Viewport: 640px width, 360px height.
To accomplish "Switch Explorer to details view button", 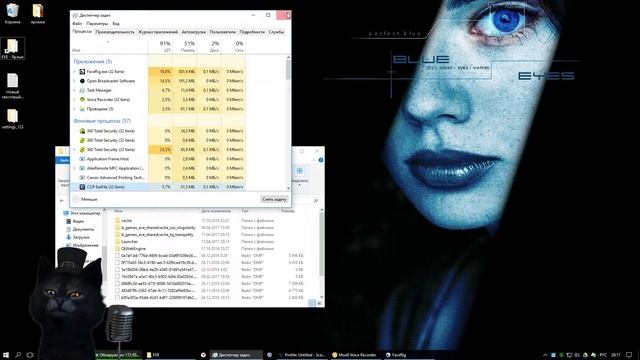I will tap(312, 303).
